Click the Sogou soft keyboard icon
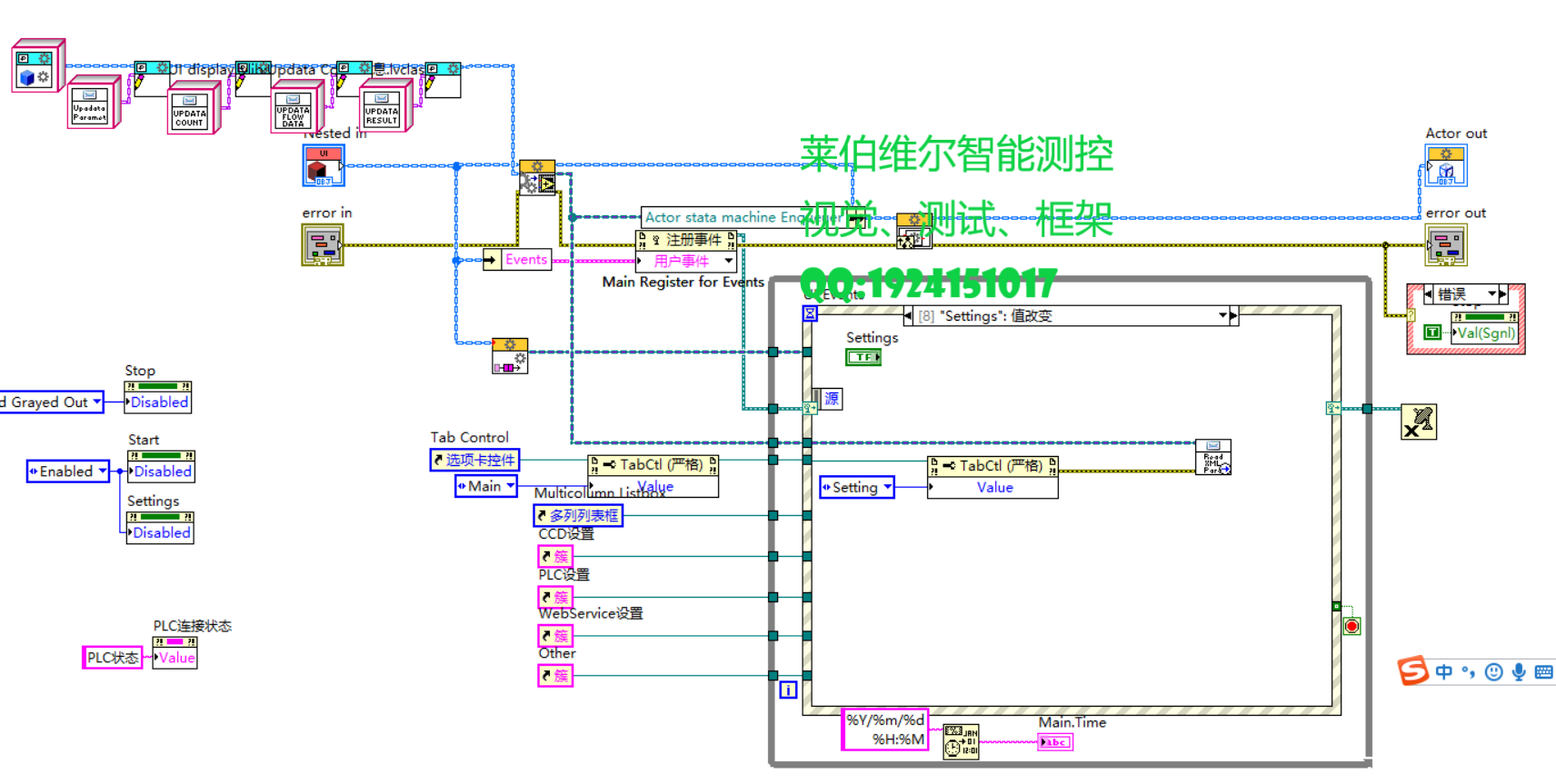 (1543, 672)
